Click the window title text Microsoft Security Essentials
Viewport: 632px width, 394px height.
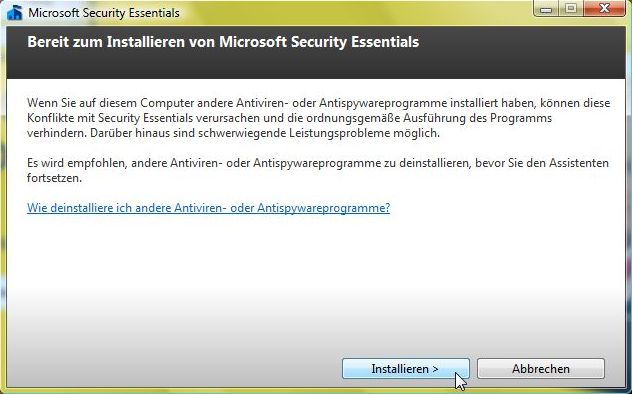(104, 13)
